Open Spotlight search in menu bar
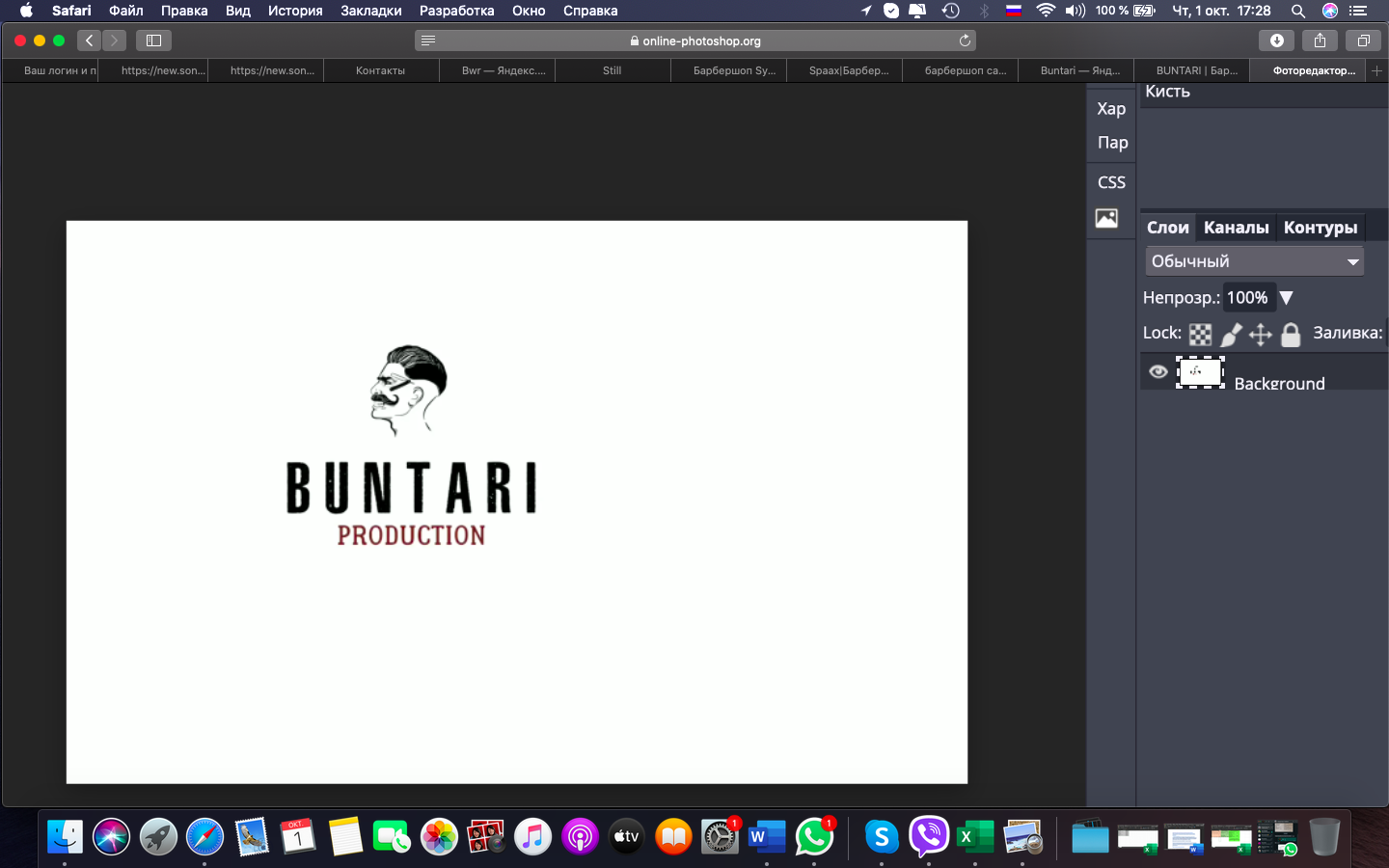Screen dimensions: 1389x868 pos(1298,11)
